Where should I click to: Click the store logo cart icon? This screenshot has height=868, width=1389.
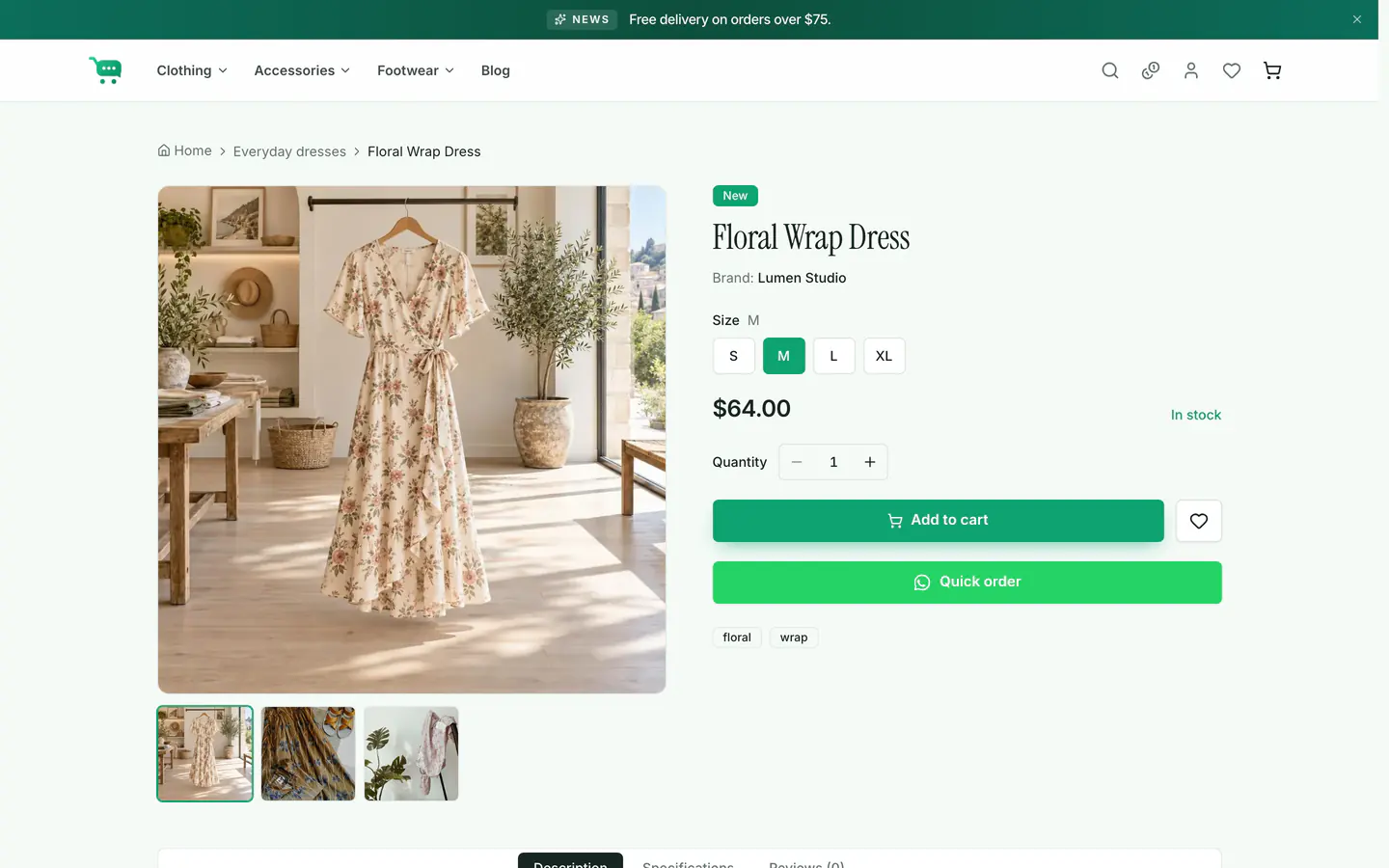coord(105,70)
